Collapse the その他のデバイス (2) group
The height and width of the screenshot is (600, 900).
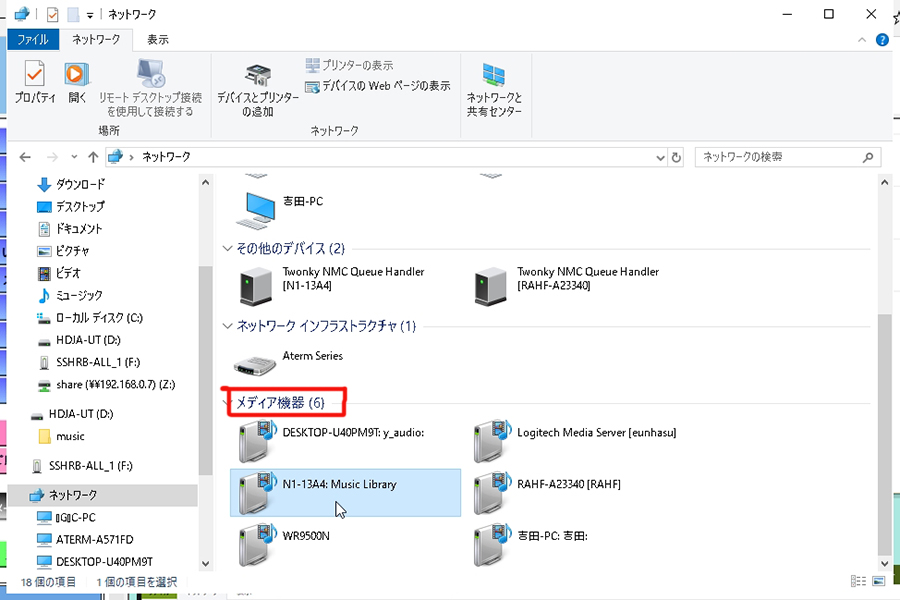(227, 249)
